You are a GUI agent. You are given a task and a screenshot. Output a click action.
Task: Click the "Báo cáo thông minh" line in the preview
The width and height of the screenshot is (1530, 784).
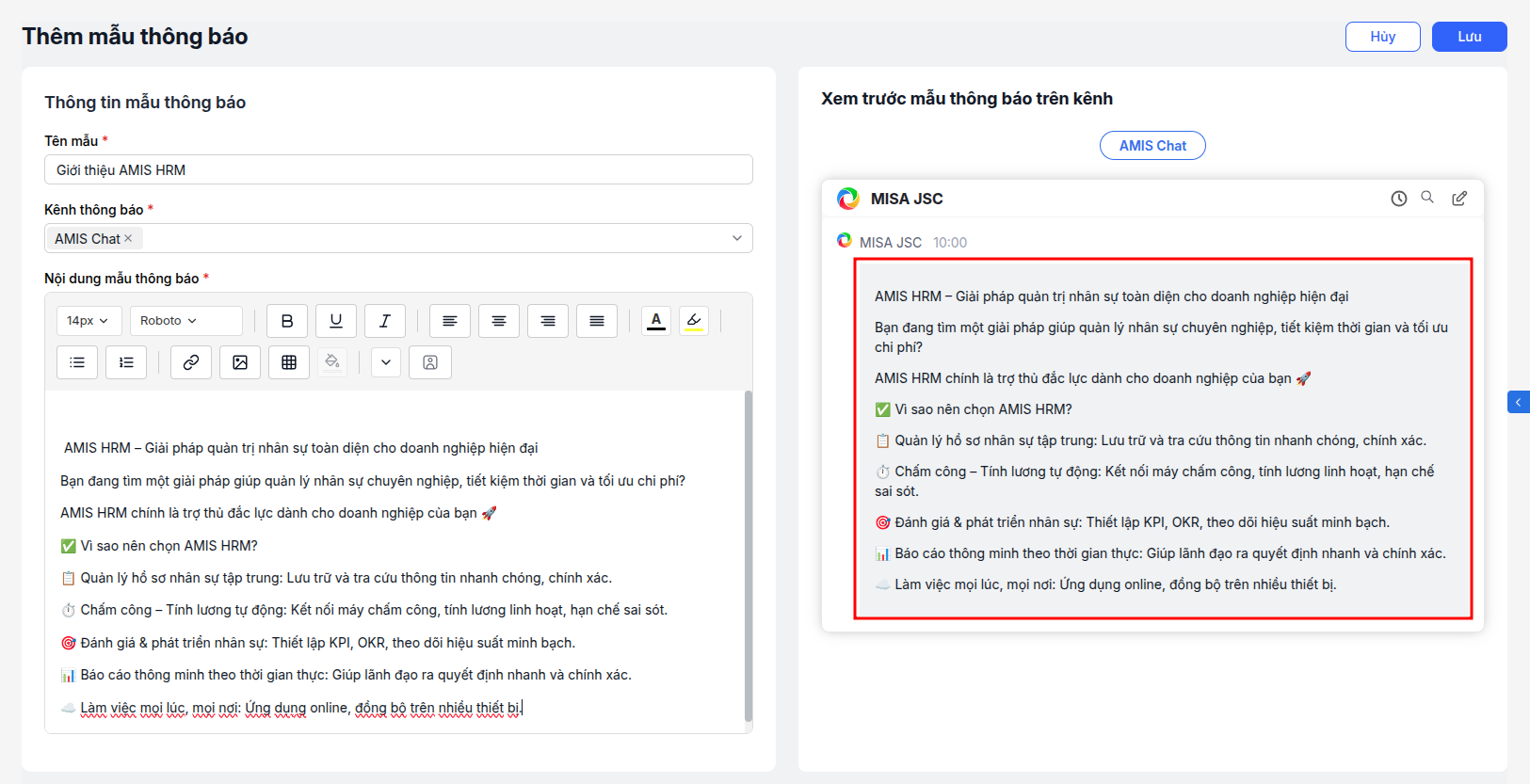pos(1161,553)
